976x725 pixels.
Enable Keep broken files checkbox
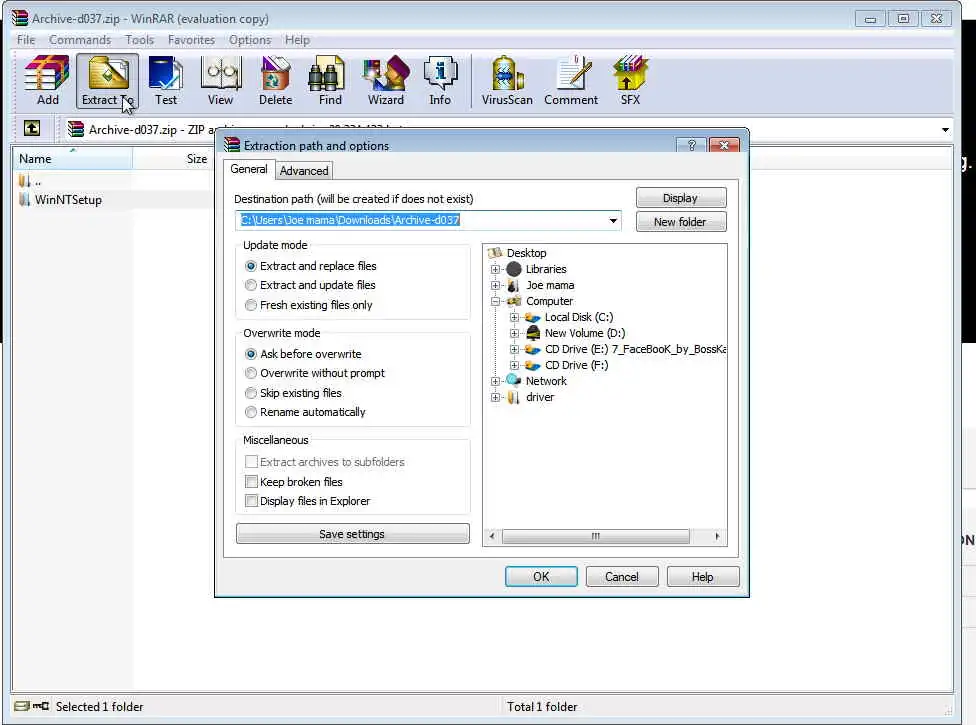[x=251, y=482]
